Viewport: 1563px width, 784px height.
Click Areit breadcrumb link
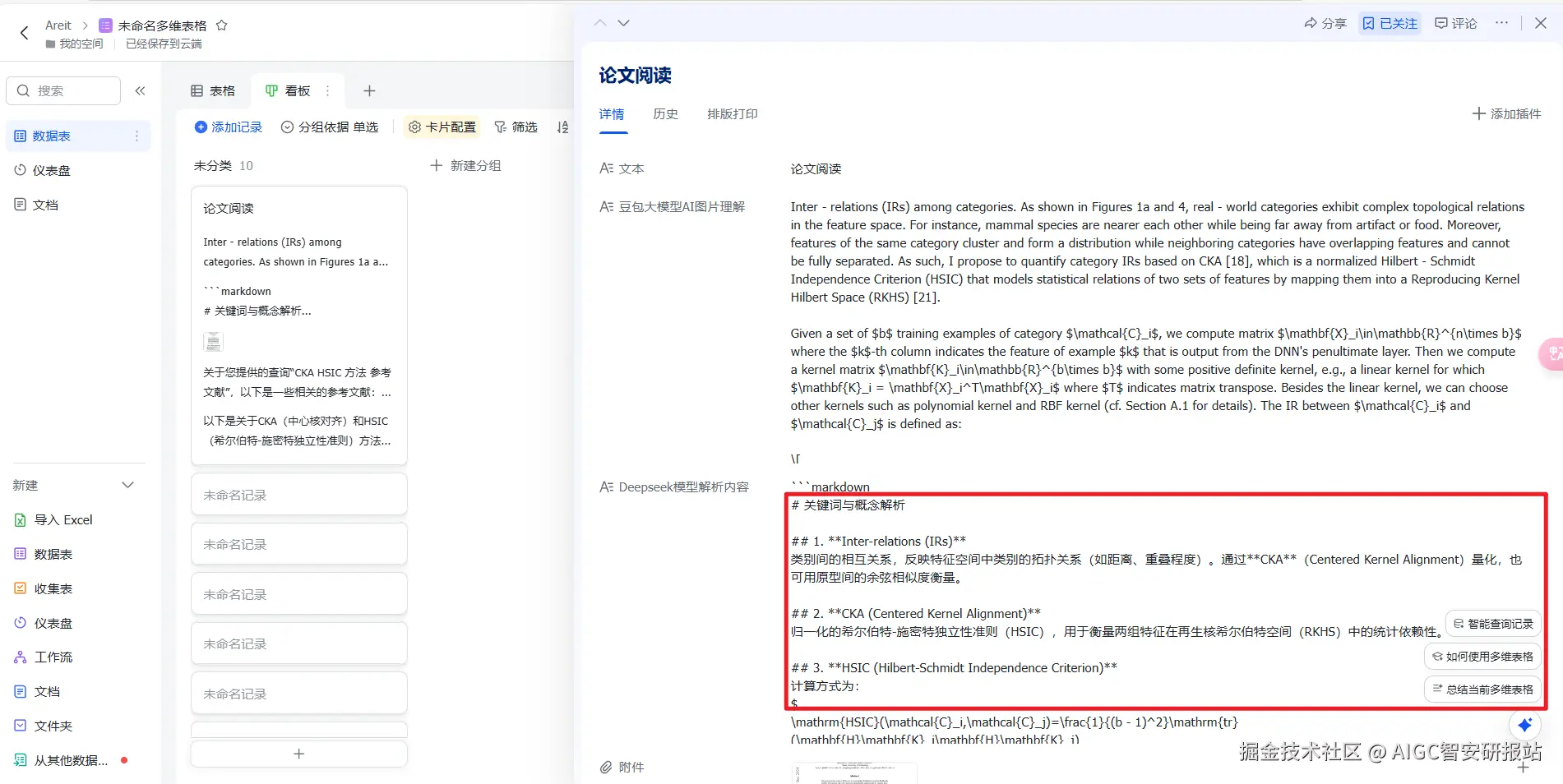58,25
